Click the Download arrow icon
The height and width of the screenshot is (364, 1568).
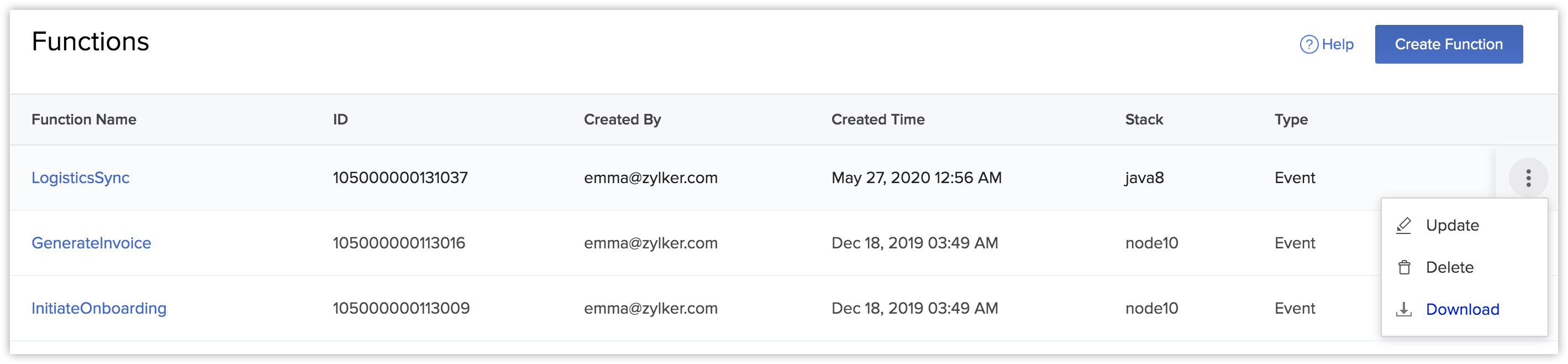click(x=1404, y=309)
